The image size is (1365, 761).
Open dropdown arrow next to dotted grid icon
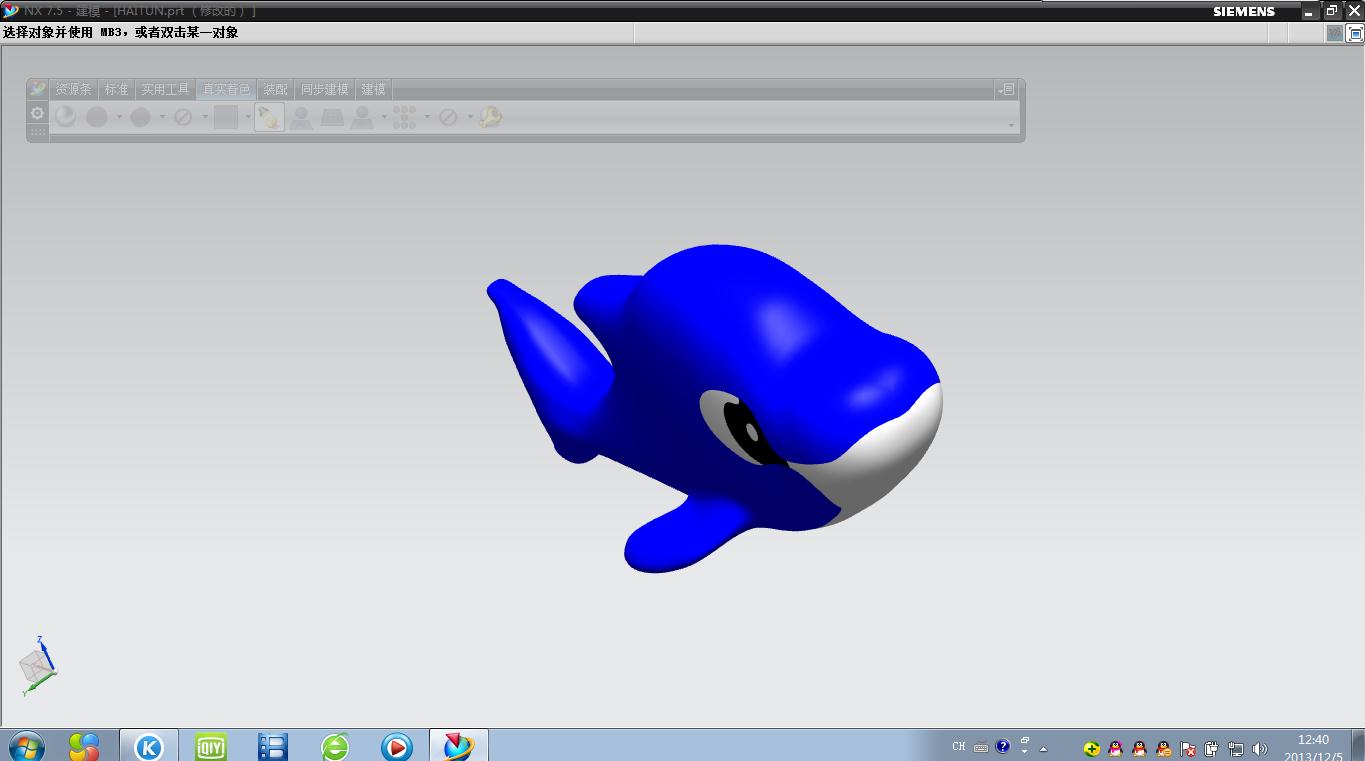(427, 117)
